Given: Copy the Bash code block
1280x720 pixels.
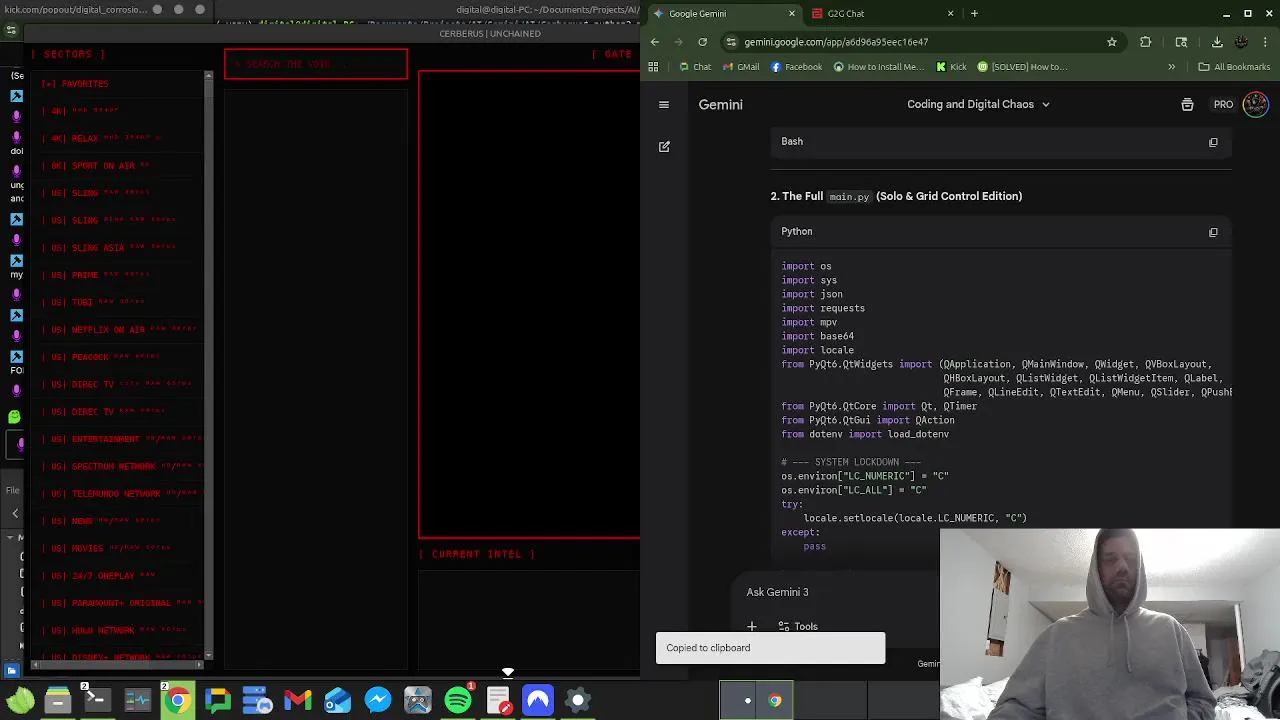Looking at the screenshot, I should (1213, 142).
